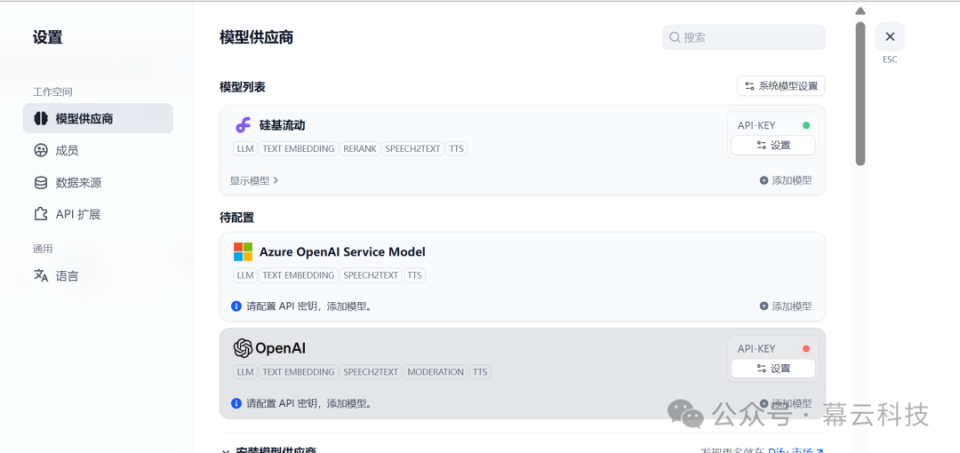Click 添加模型 for 硅基流动
This screenshot has height=453, width=960.
click(x=786, y=181)
